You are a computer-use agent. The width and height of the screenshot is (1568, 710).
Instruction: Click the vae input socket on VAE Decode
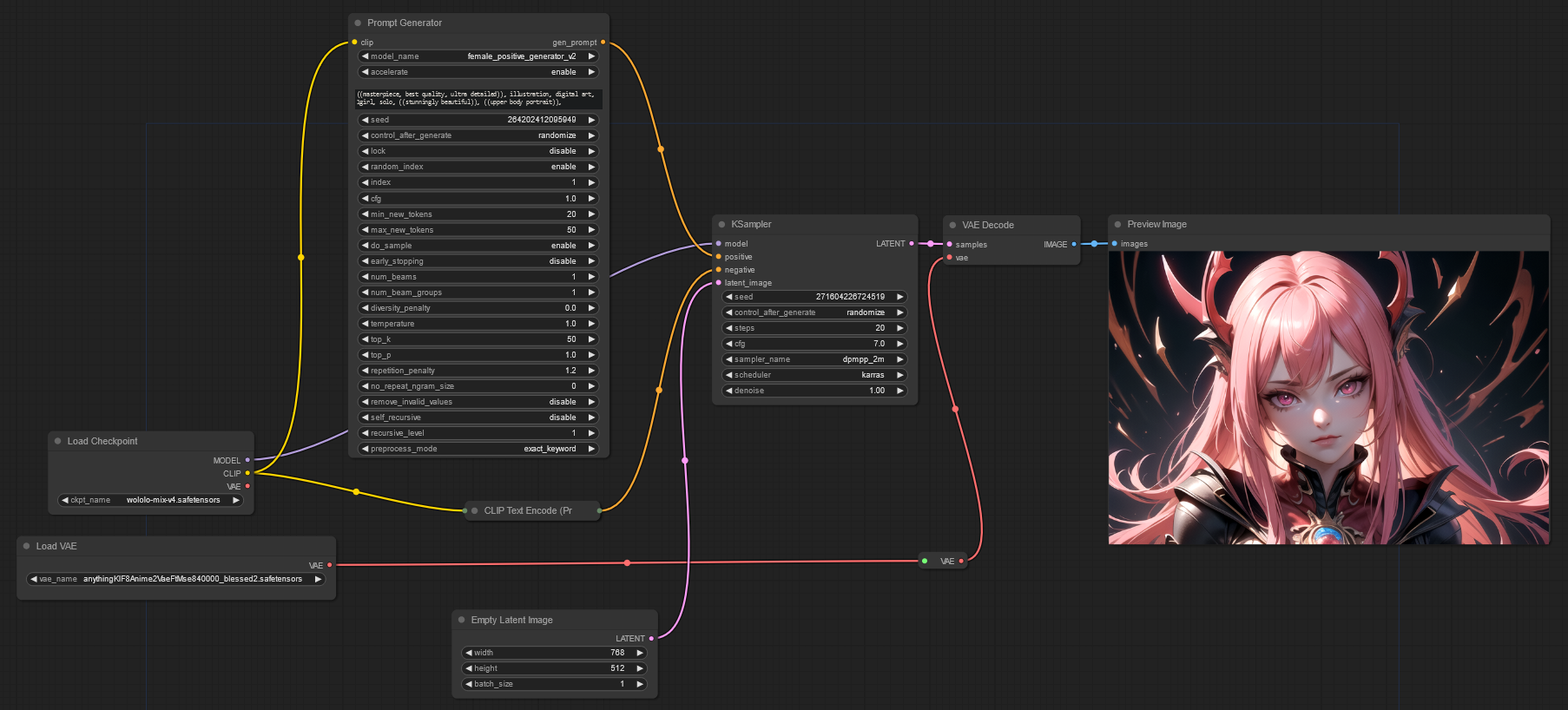[949, 258]
